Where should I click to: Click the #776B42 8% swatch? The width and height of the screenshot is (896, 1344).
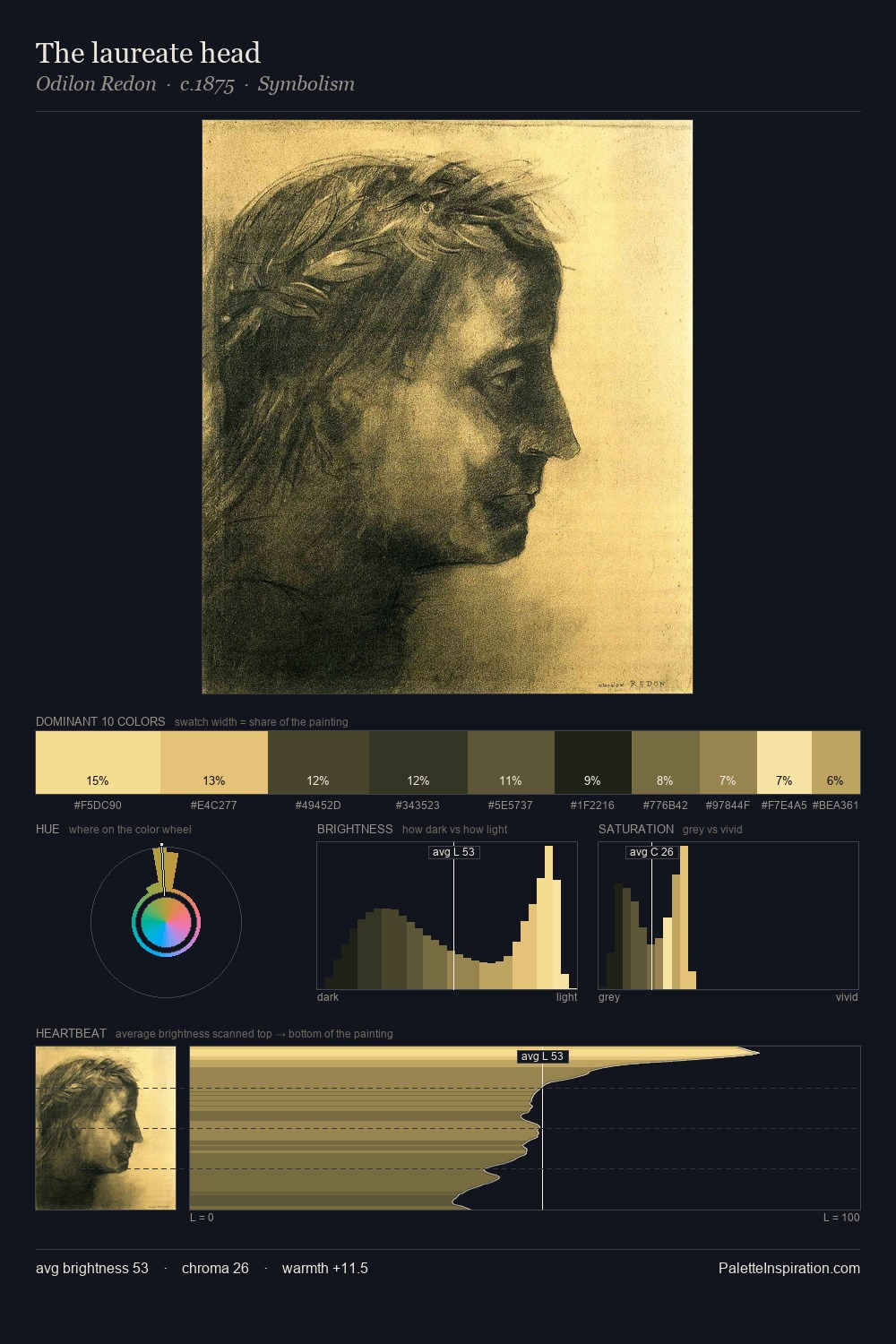(666, 762)
